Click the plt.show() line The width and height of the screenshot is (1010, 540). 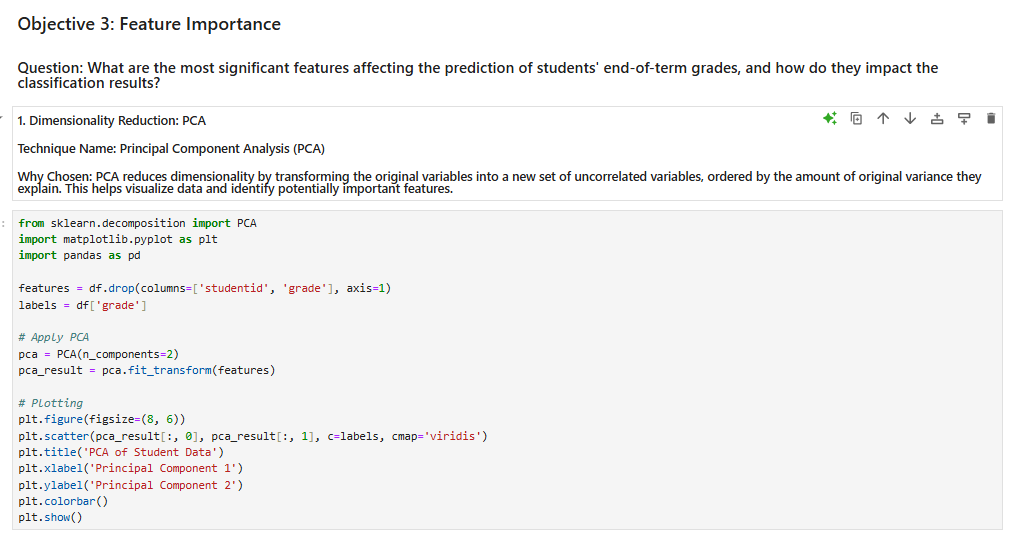(50, 517)
